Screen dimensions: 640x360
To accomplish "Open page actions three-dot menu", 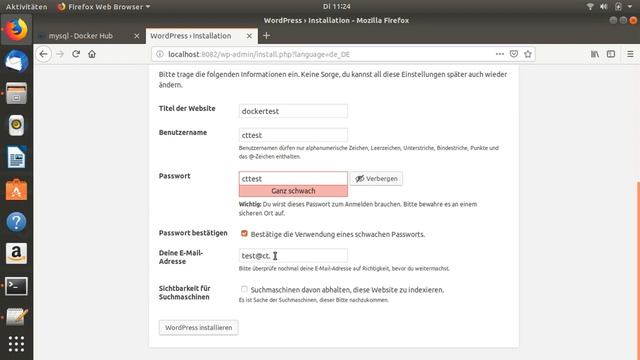I will point(500,54).
